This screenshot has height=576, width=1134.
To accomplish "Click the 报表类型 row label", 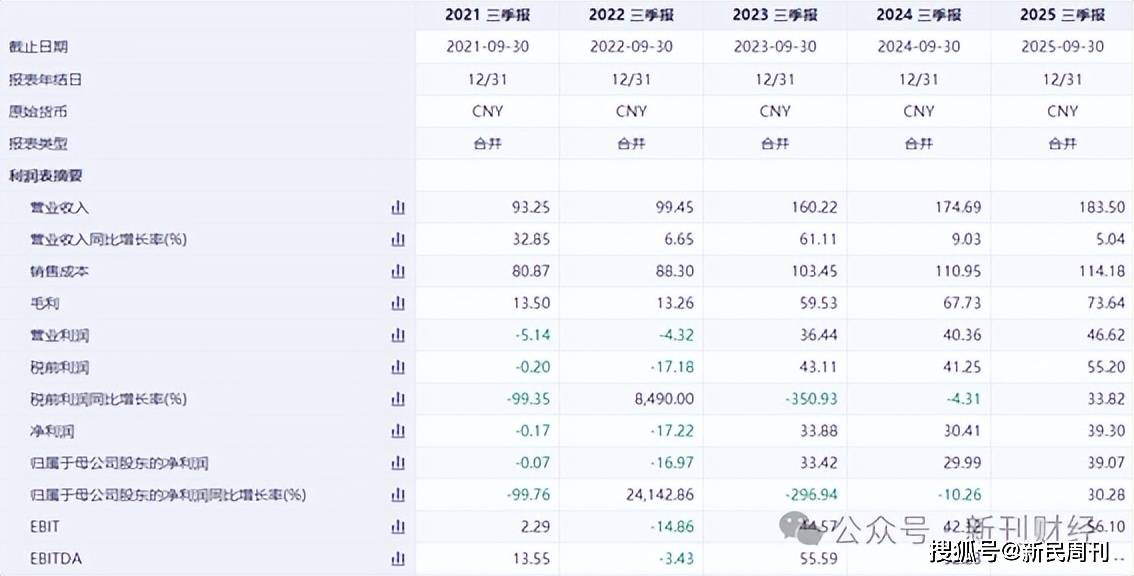I will coord(39,144).
